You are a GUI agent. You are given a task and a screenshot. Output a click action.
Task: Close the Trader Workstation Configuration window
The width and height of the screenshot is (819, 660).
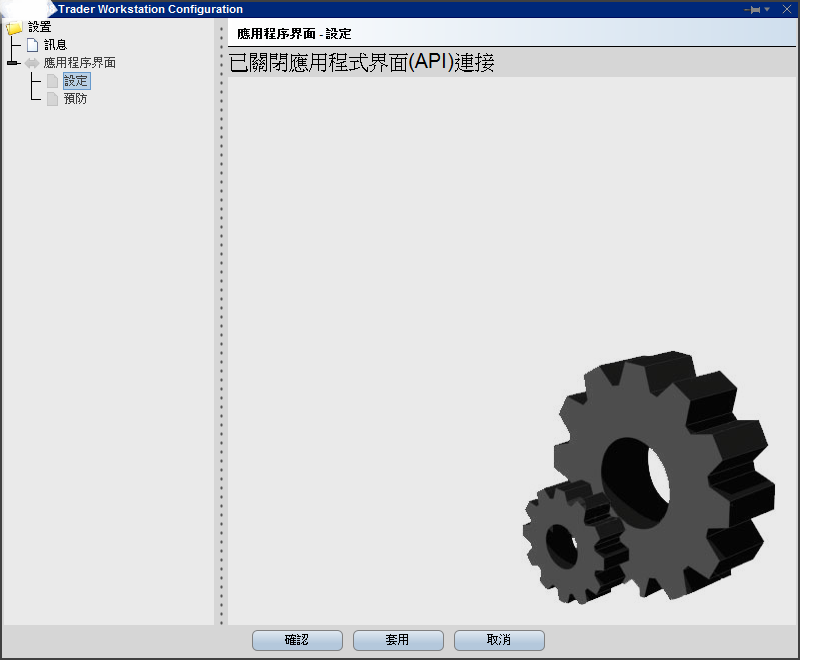click(x=787, y=9)
